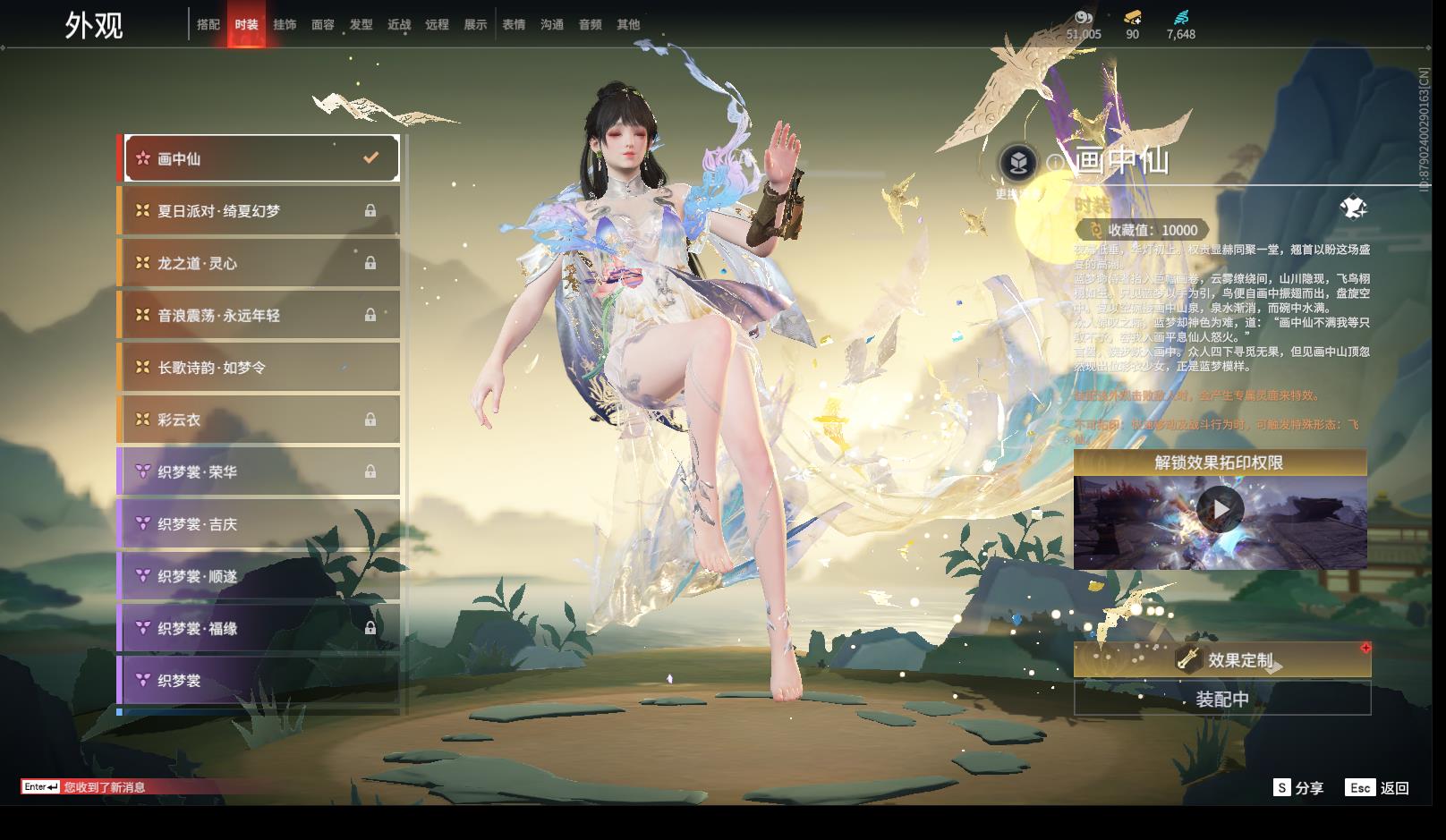Select the 画中仙 outfit entry
The height and width of the screenshot is (840, 1446).
pyautogui.click(x=261, y=158)
